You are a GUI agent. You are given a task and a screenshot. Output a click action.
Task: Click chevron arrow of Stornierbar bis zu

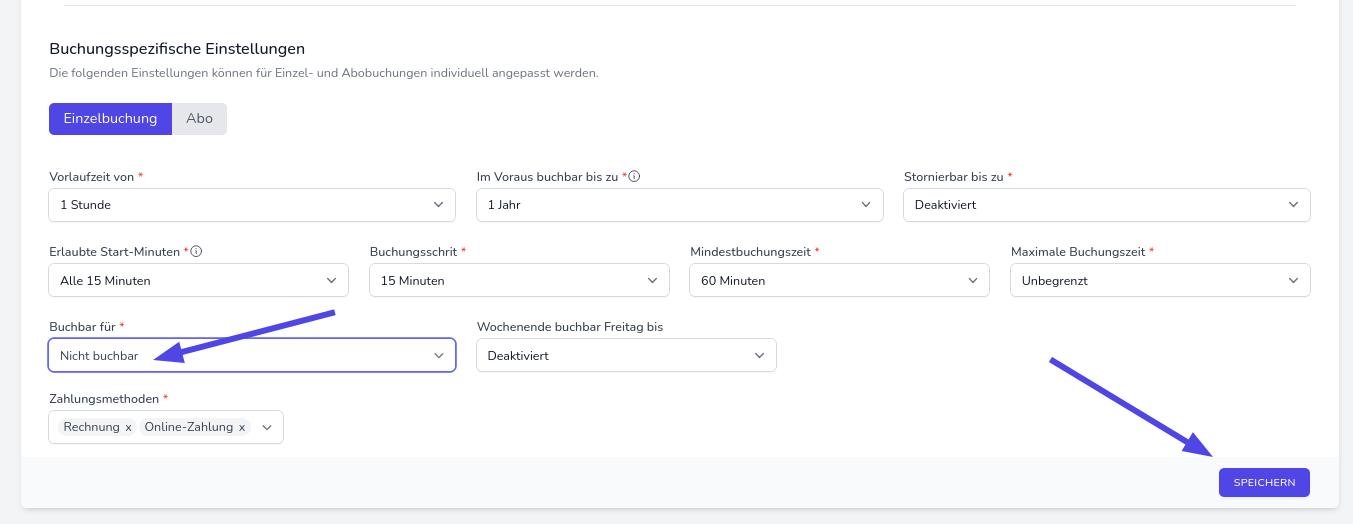click(x=1293, y=204)
